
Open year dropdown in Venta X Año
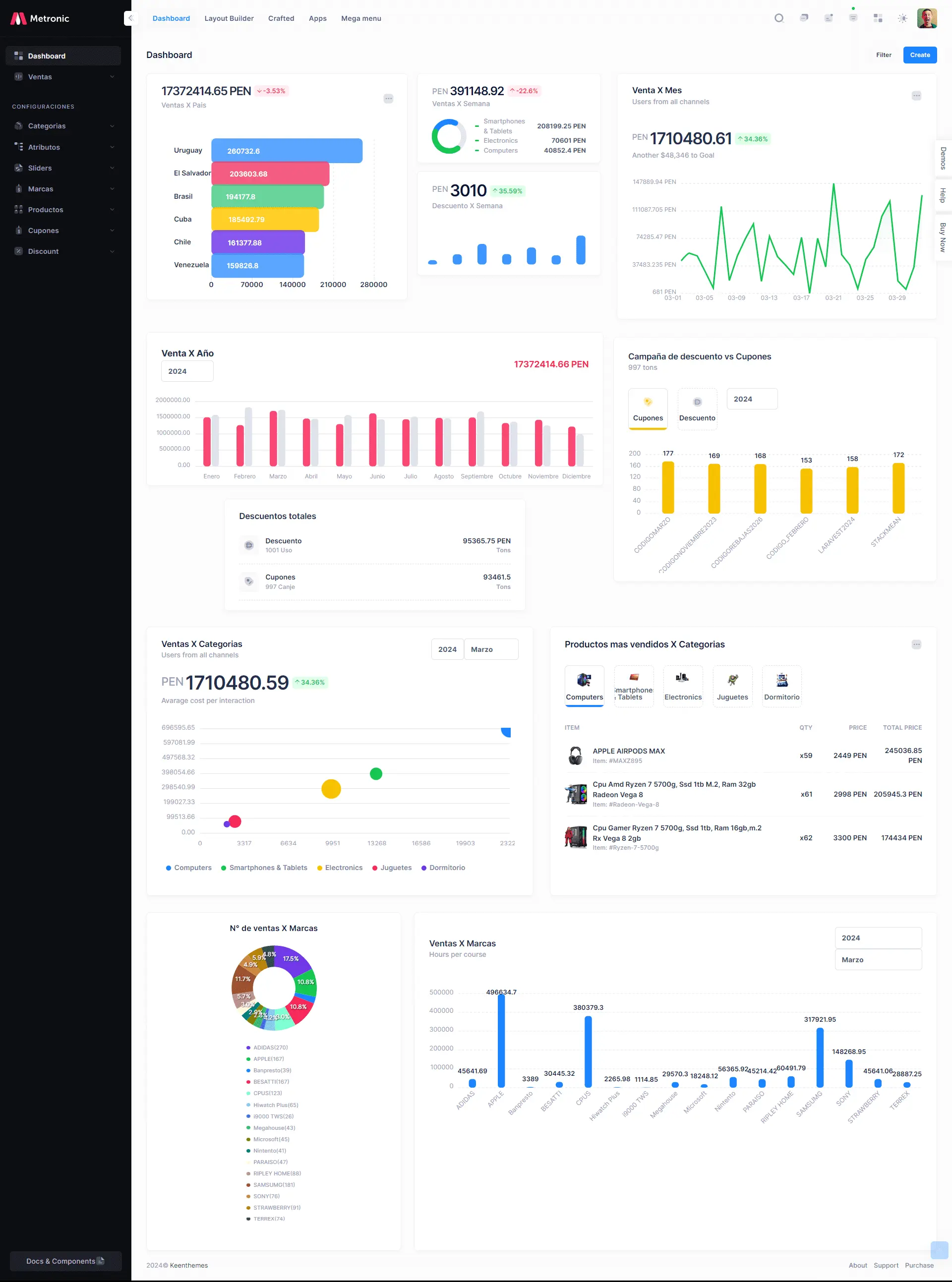[187, 371]
